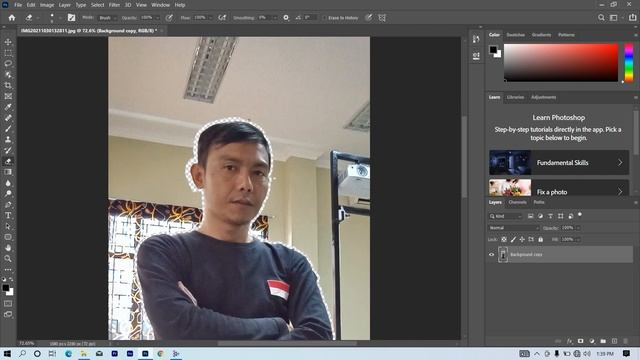Open the Select menu
The image size is (640, 360).
coord(98,5)
